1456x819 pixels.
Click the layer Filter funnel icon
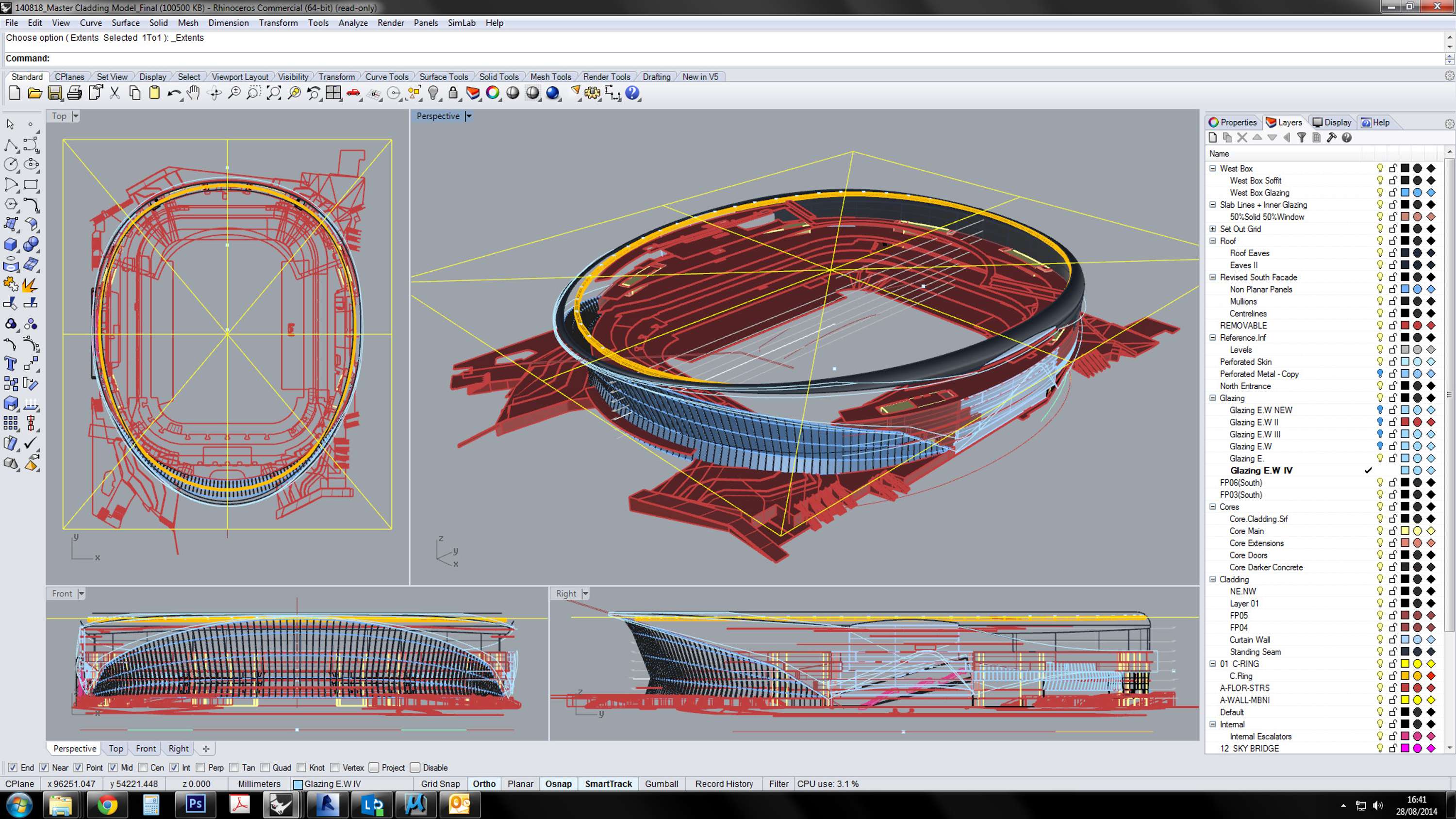coord(1302,137)
